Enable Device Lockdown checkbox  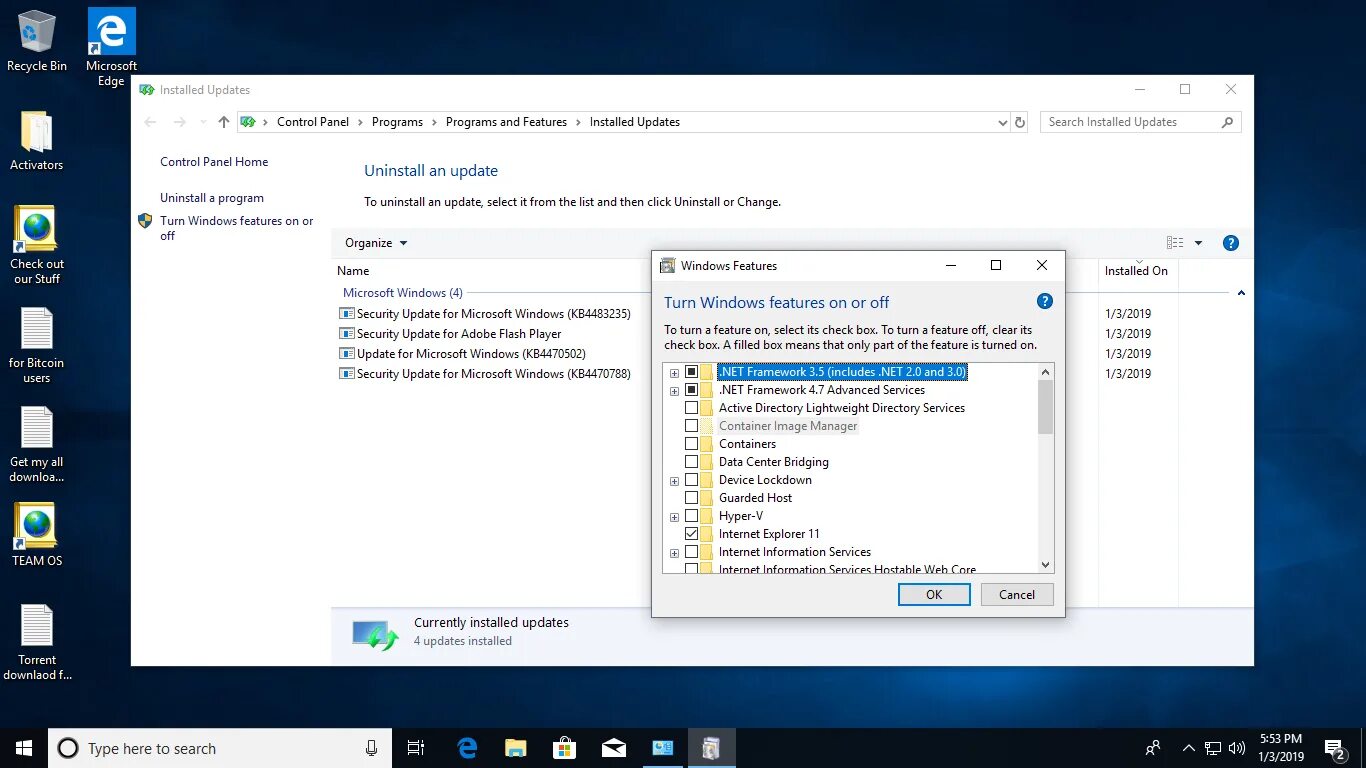click(691, 480)
